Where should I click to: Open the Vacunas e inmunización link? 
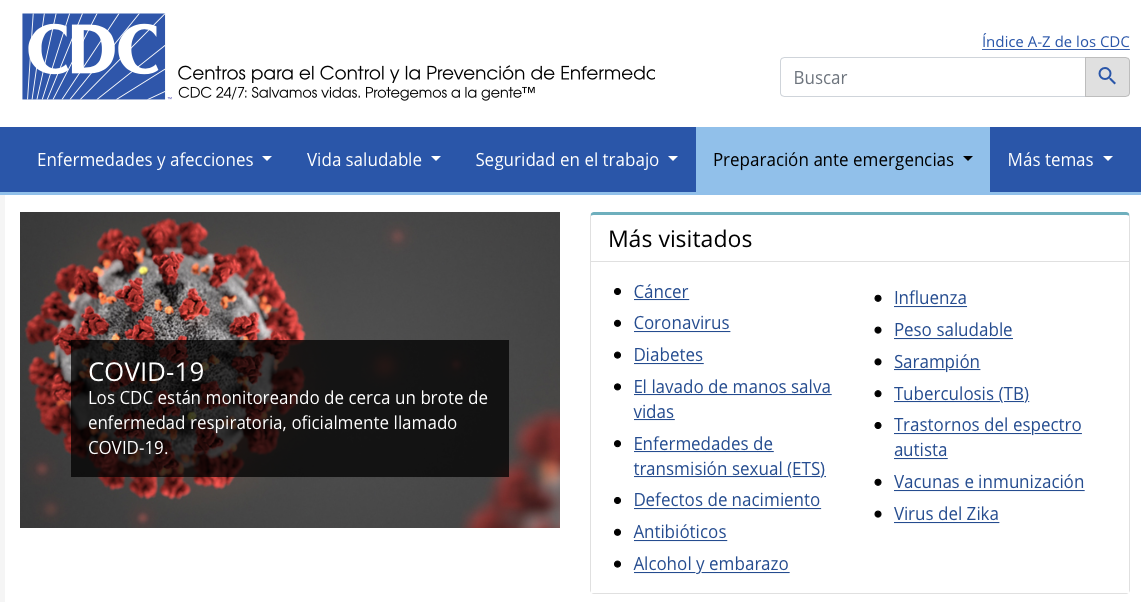click(x=989, y=481)
